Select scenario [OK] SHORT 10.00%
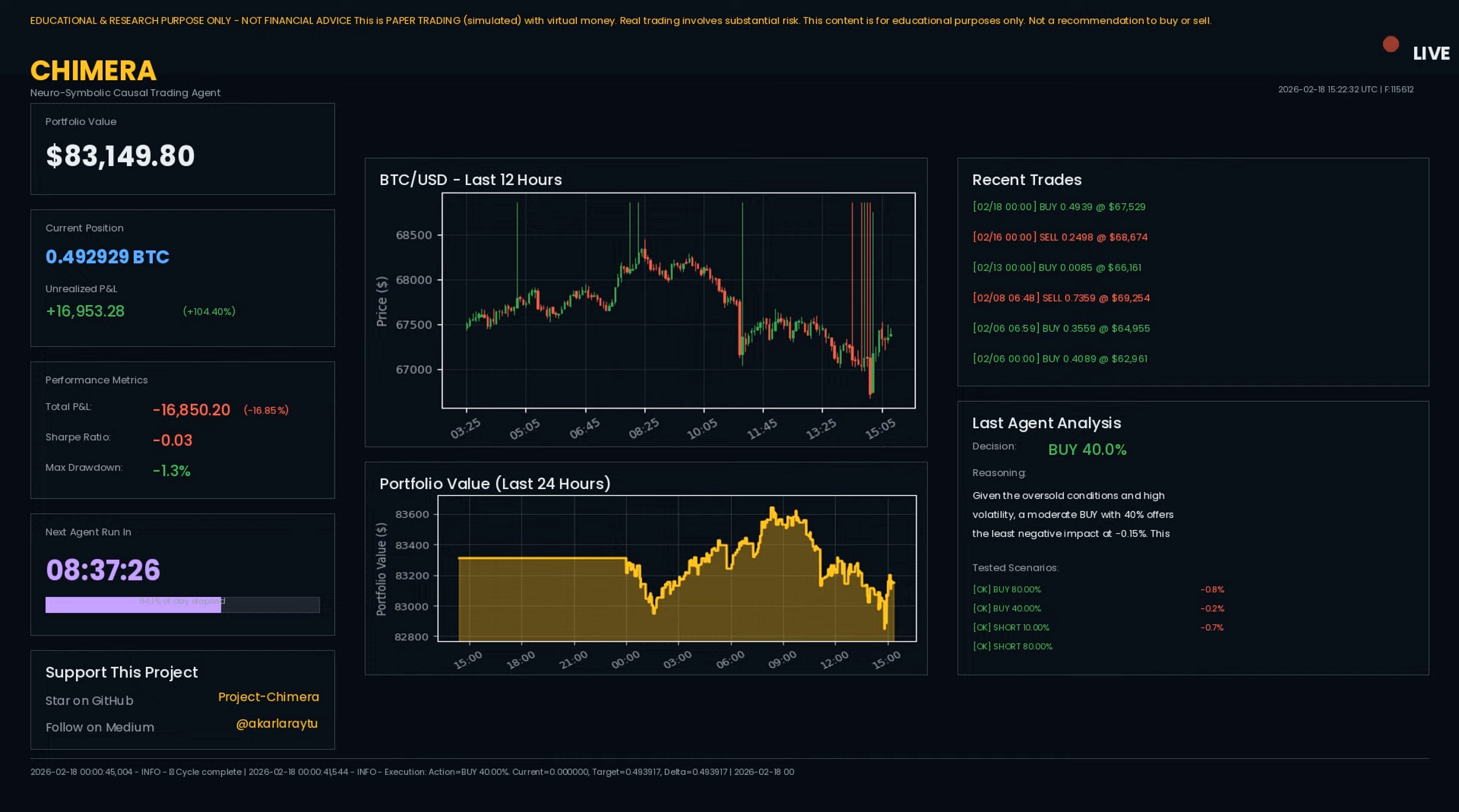 1011,627
